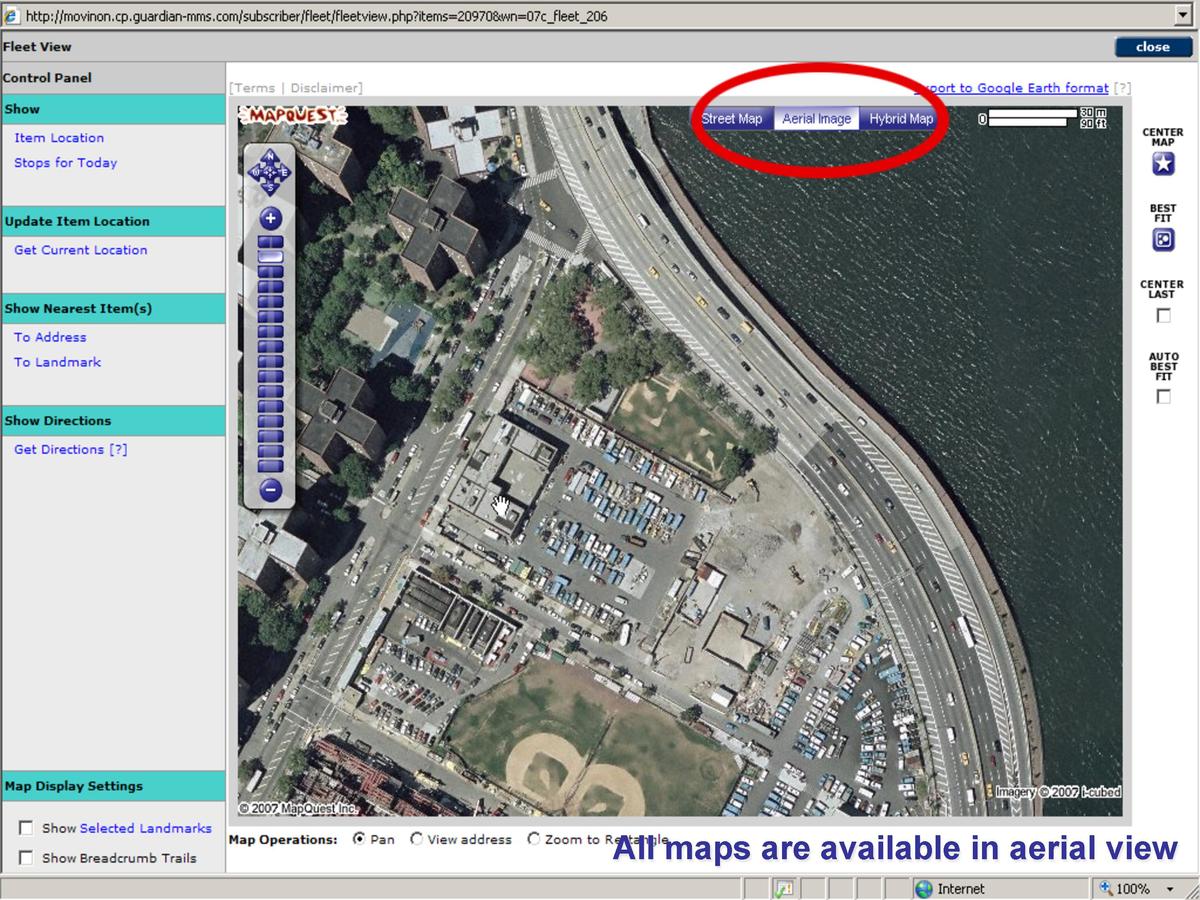Toggle the Auto Best Fit checkbox
This screenshot has width=1200, height=900.
tap(1163, 397)
